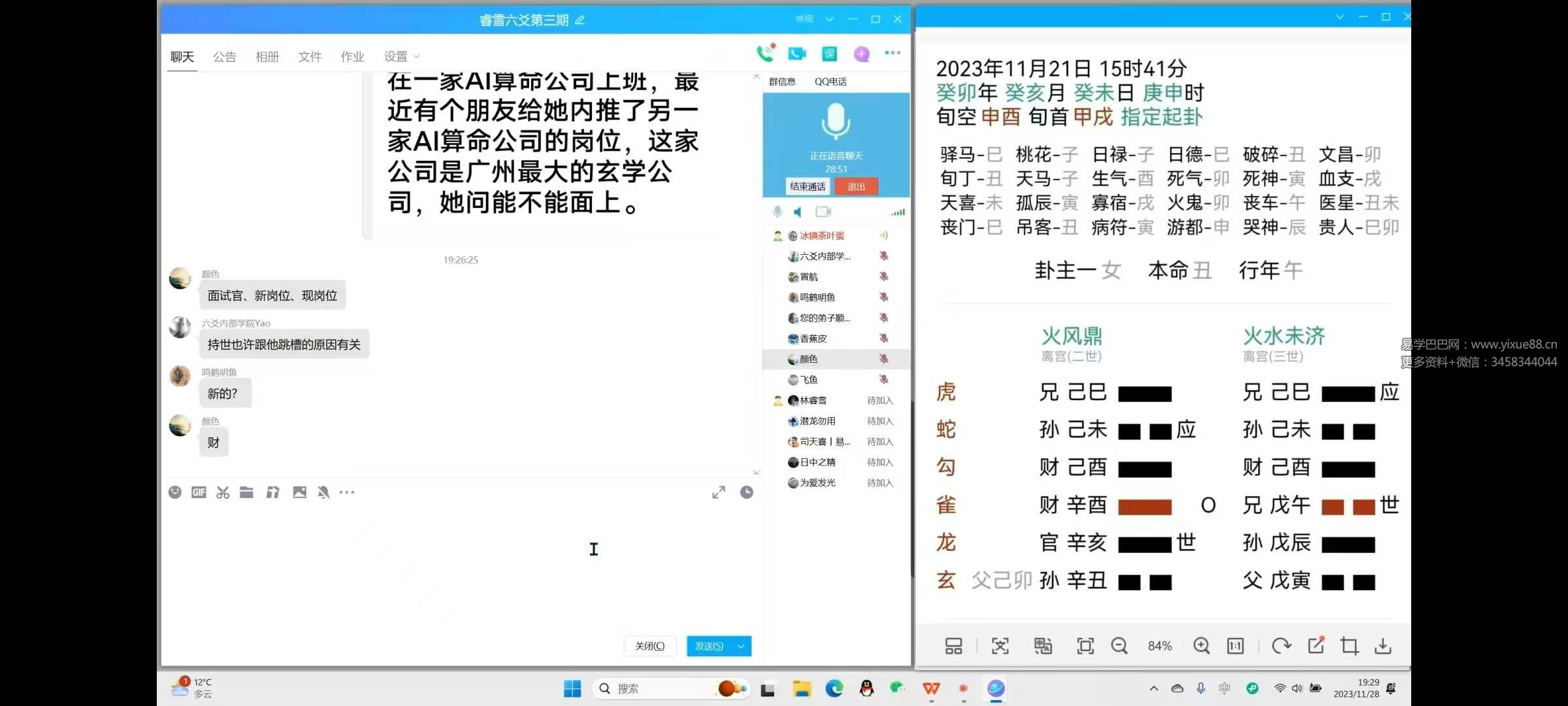Click the 结束通话 button
The height and width of the screenshot is (706, 1568).
click(808, 186)
